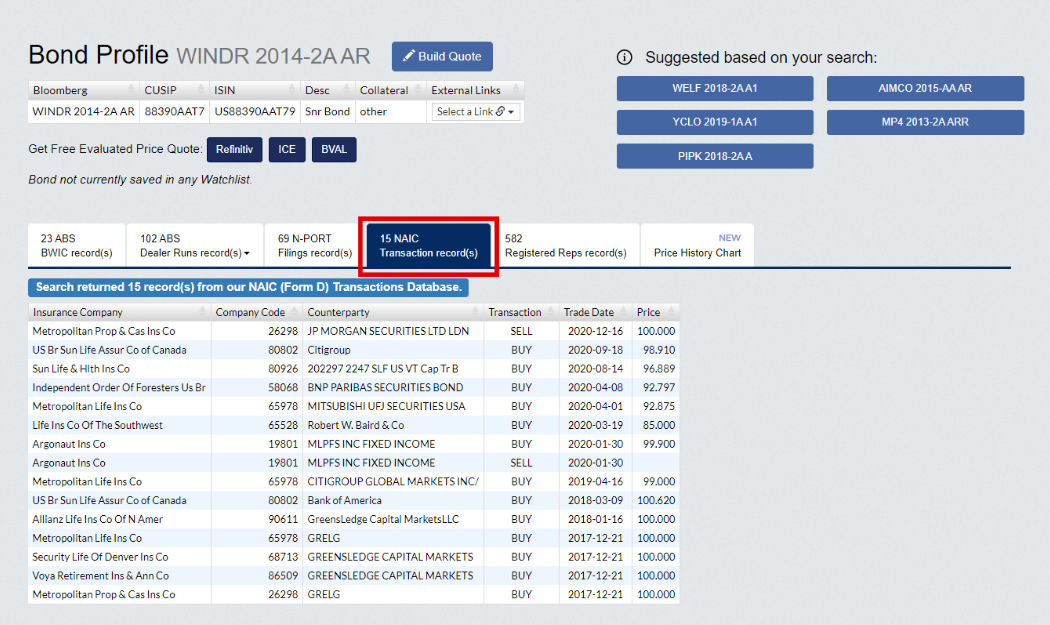Viewport: 1050px width, 625px height.
Task: Select the 15 NAIC Transaction records tab
Action: point(428,246)
